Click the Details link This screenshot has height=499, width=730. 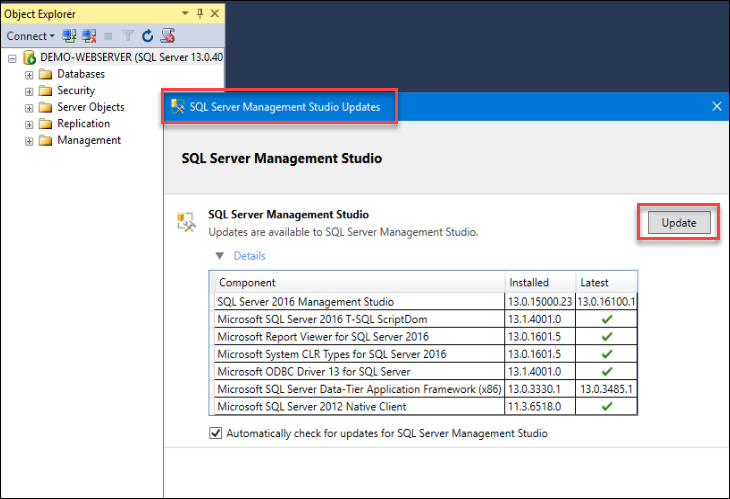(x=250, y=256)
